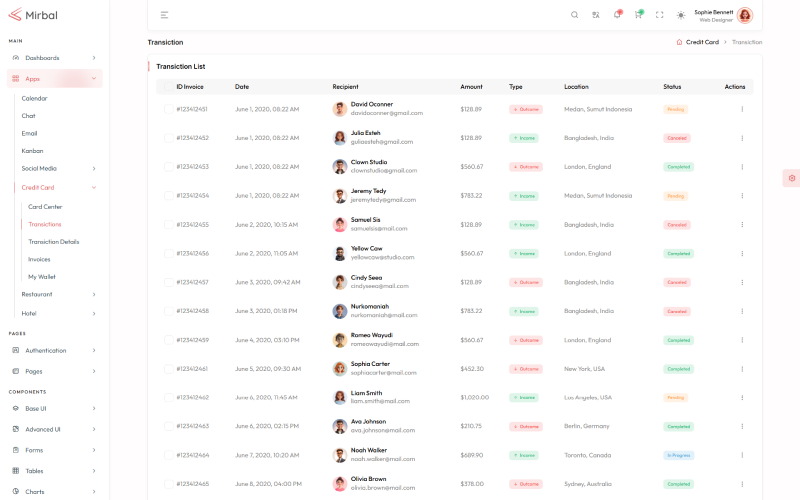The image size is (800, 500).
Task: Check the select-all checkbox in table header
Action: pyautogui.click(x=168, y=87)
